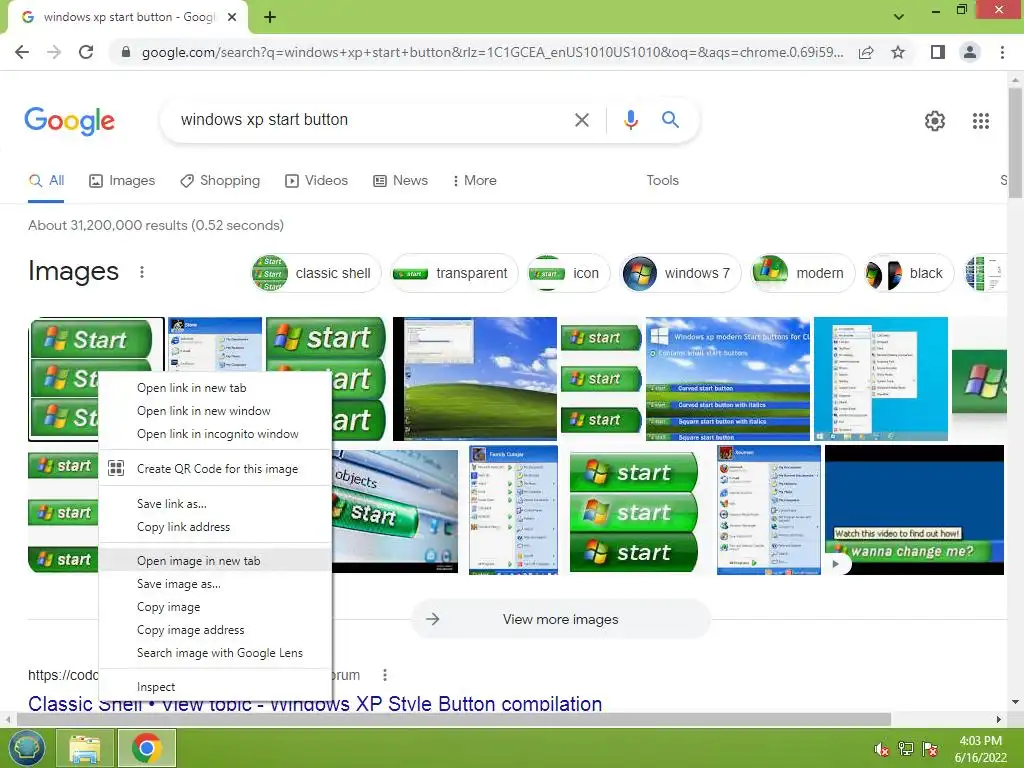Choose Open link in incognito window

pos(215,434)
